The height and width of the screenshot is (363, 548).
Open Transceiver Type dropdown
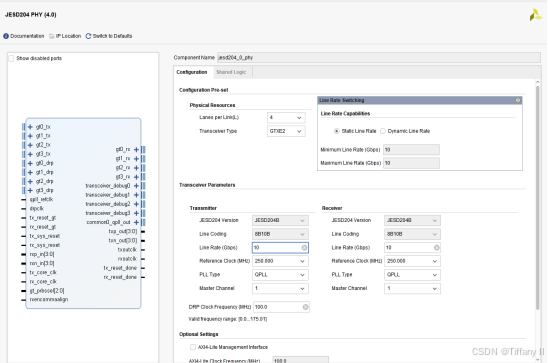pos(286,131)
